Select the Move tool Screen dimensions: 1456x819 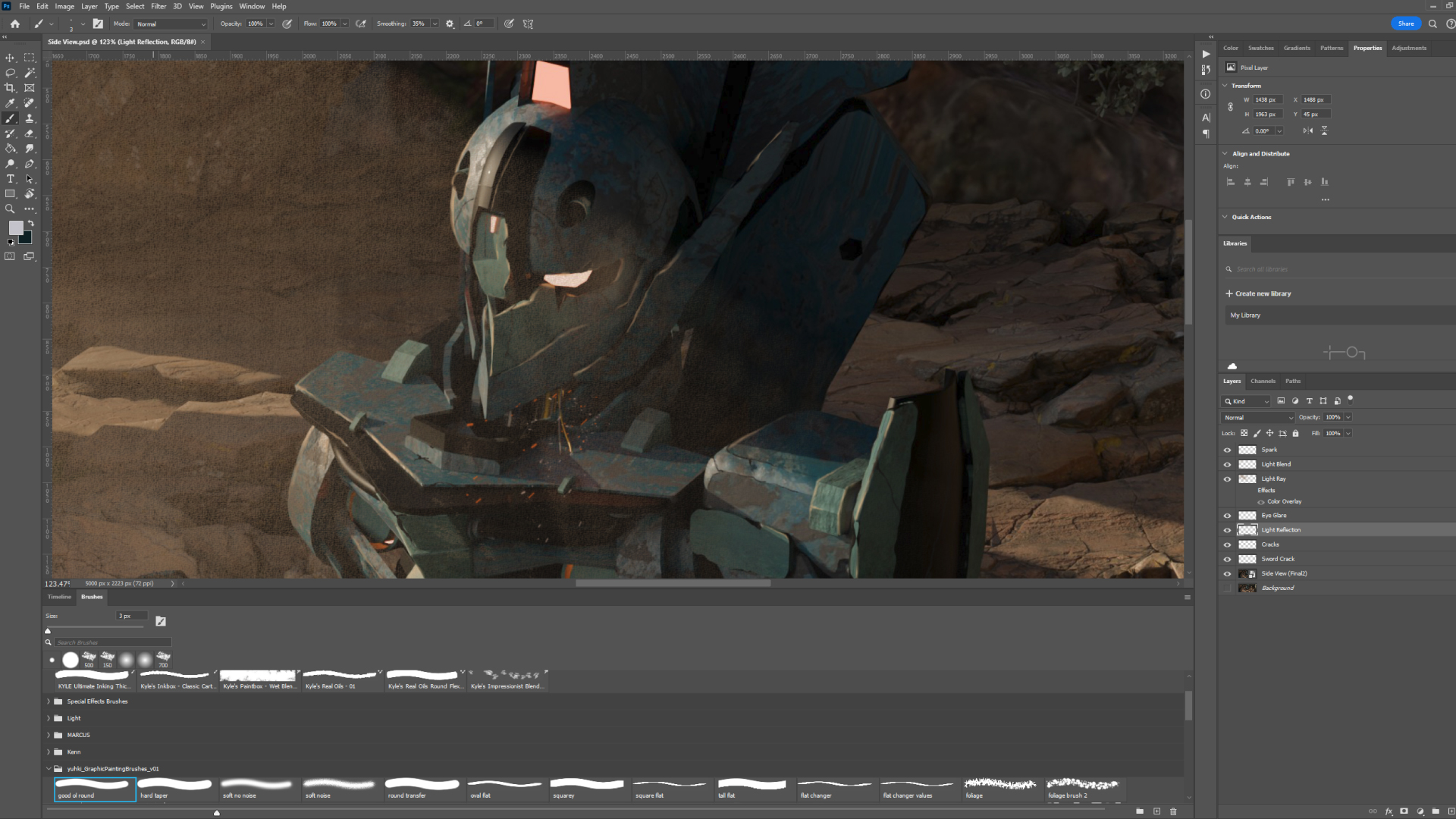point(10,58)
